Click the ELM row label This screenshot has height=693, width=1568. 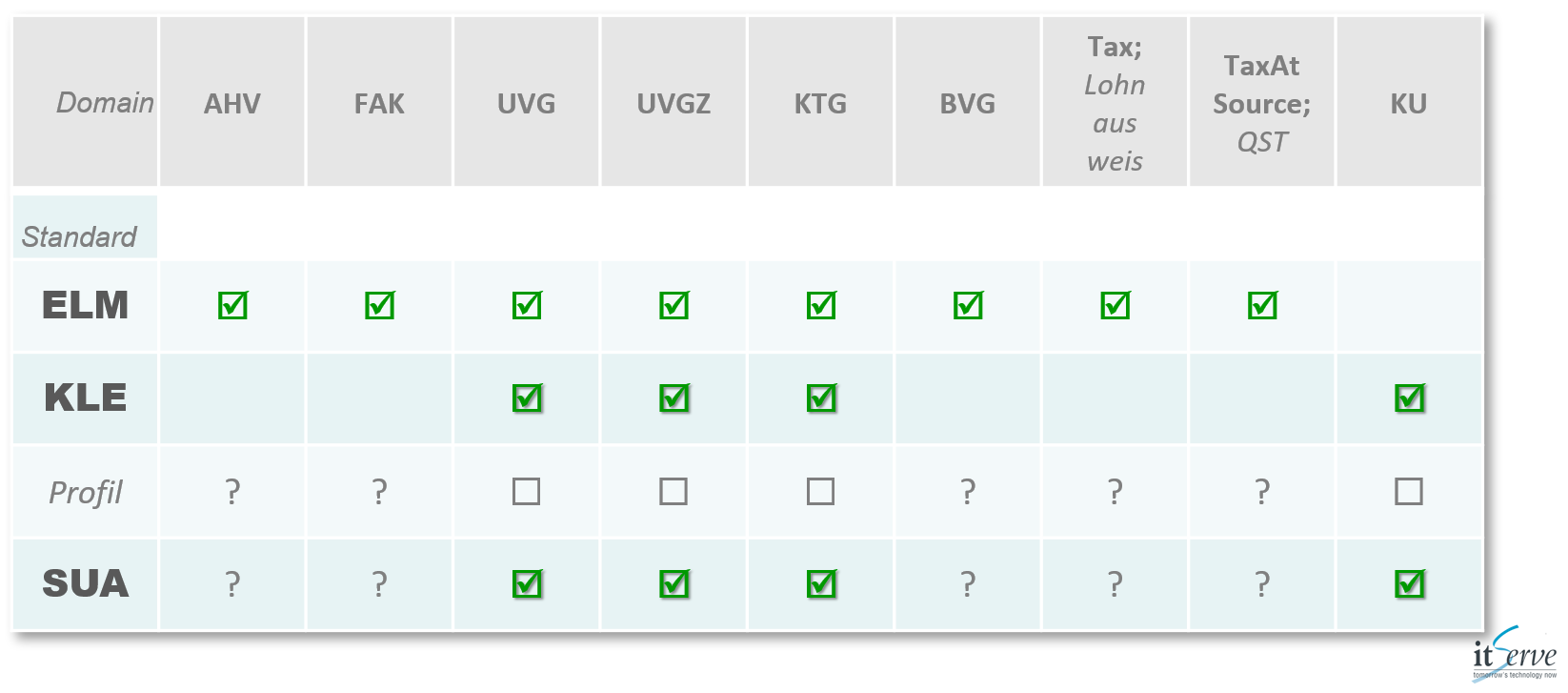(85, 305)
